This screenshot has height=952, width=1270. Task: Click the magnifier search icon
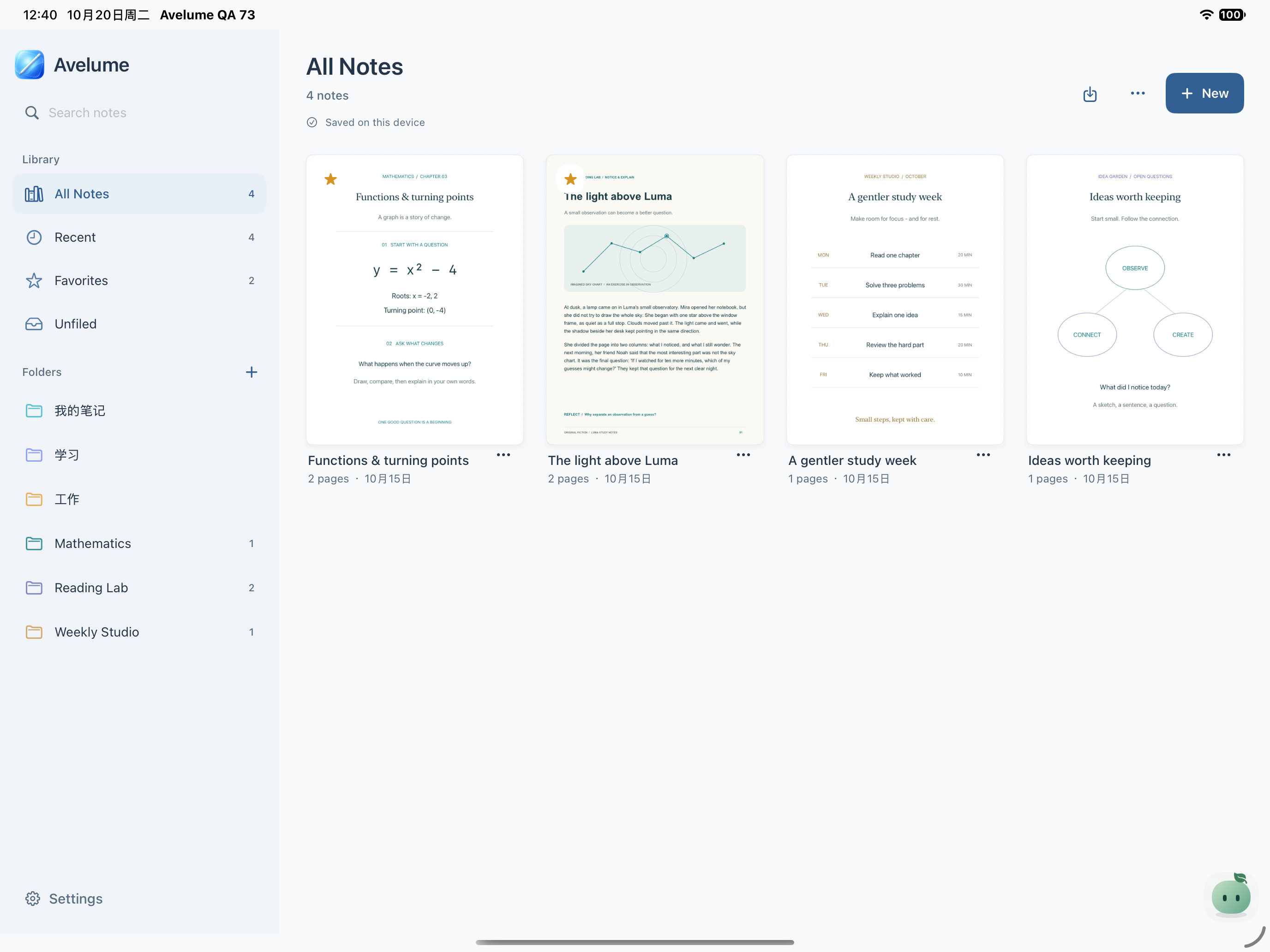[x=32, y=113]
